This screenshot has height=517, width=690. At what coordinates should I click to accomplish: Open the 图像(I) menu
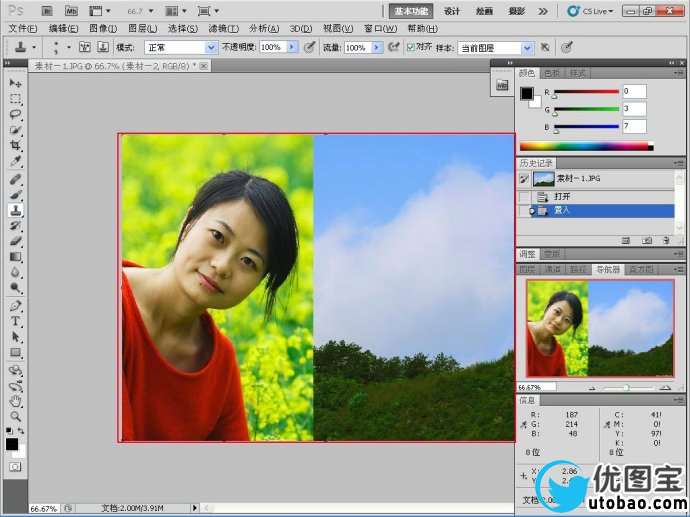coord(103,29)
